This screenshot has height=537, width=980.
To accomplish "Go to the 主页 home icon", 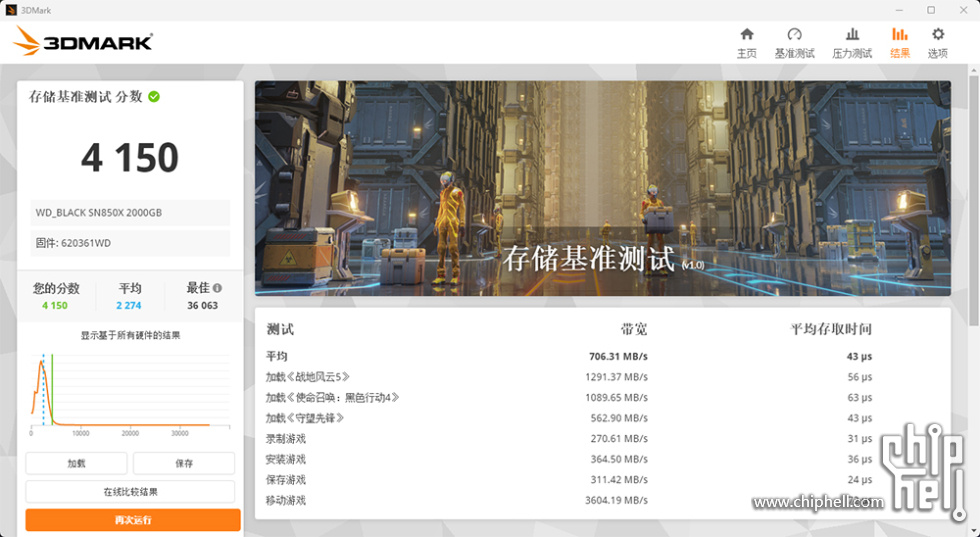I will pyautogui.click(x=746, y=35).
